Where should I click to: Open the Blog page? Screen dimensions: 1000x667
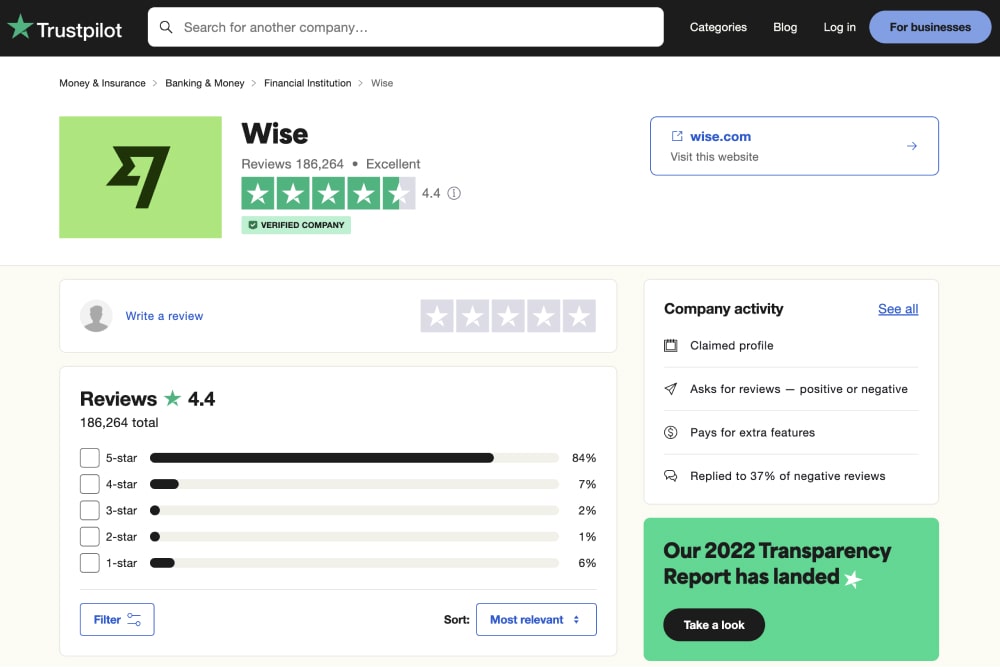click(785, 27)
